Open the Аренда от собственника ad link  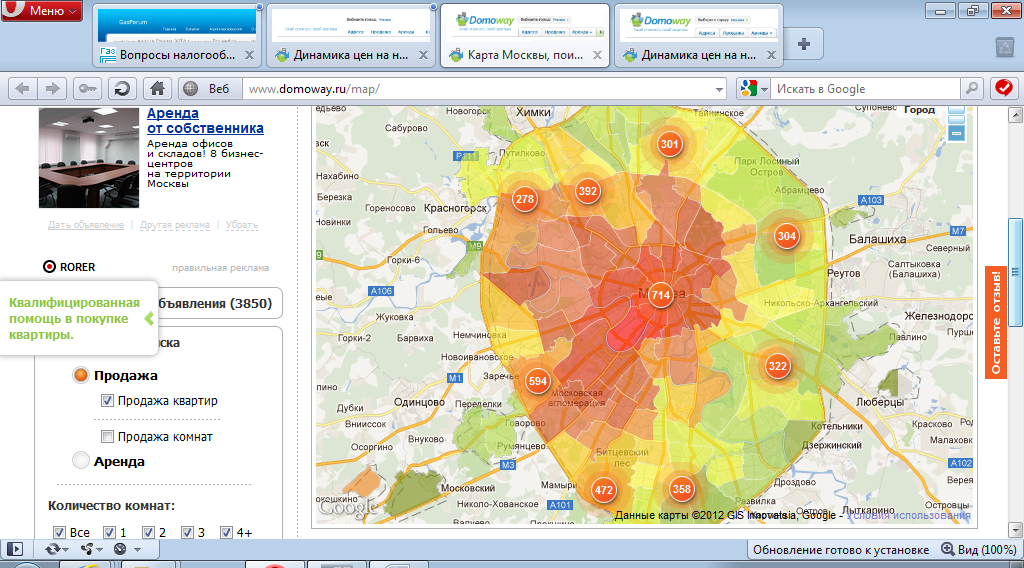point(205,121)
